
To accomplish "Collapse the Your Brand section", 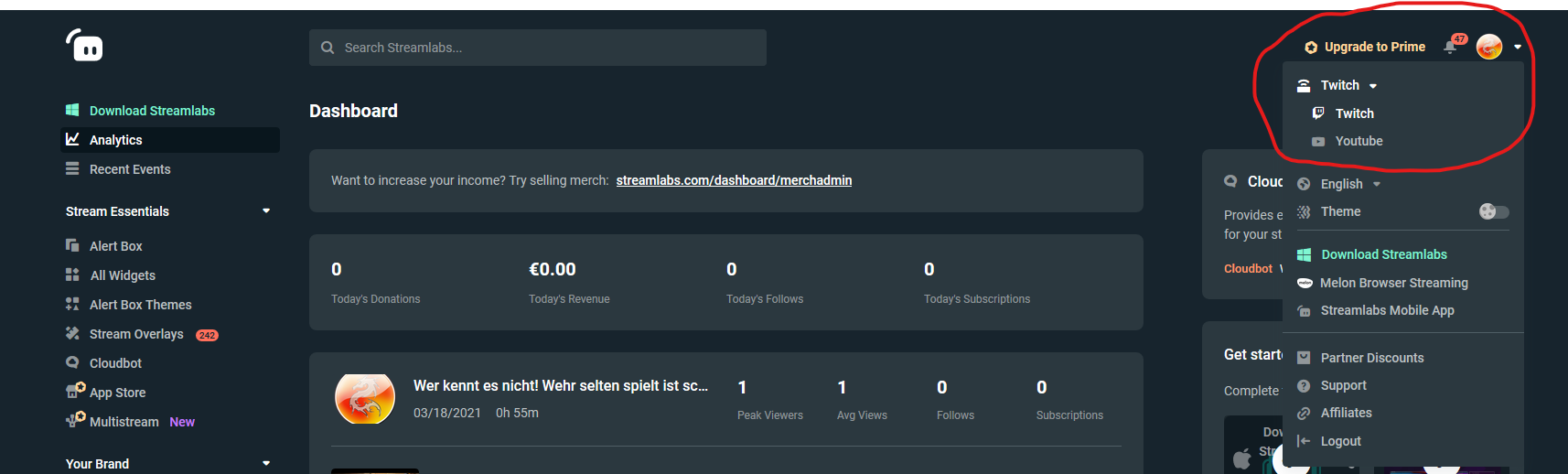I will pos(266,463).
